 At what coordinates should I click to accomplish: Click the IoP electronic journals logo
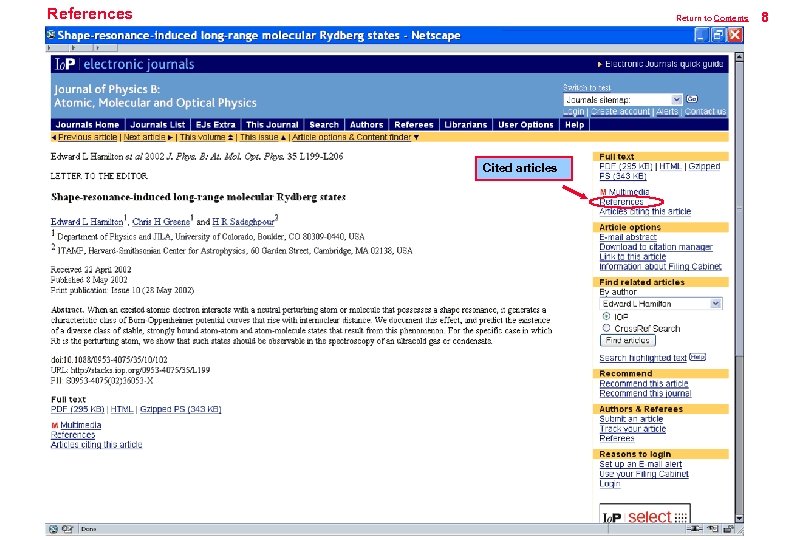[124, 64]
